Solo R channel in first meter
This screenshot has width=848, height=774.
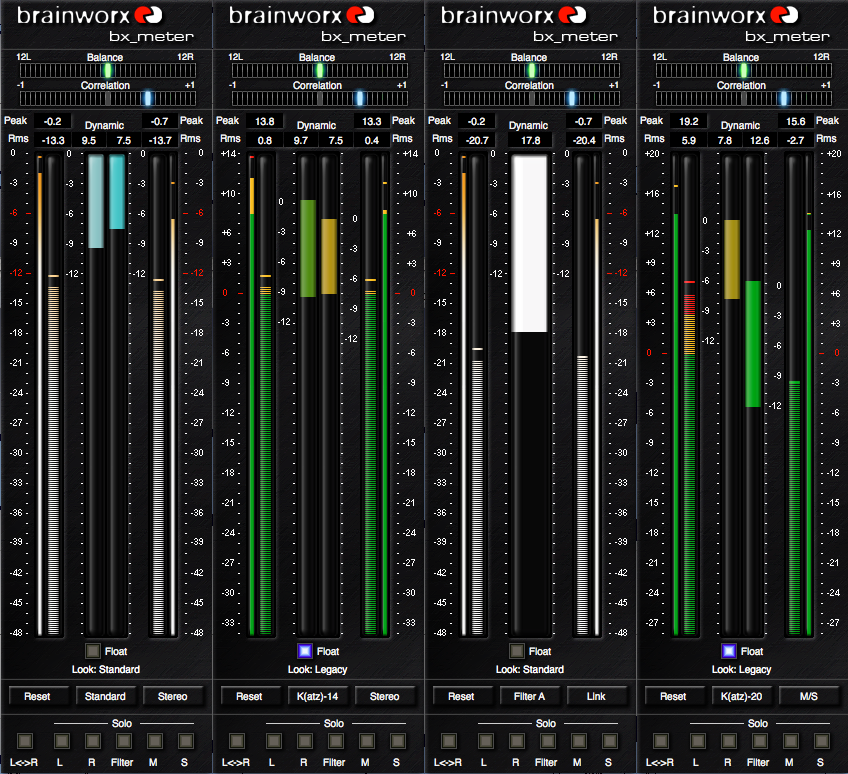tap(92, 741)
